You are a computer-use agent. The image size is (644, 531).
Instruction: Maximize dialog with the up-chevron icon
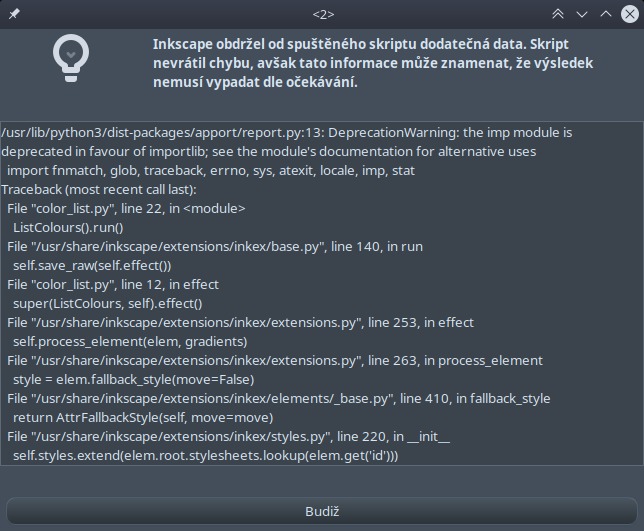tap(606, 14)
